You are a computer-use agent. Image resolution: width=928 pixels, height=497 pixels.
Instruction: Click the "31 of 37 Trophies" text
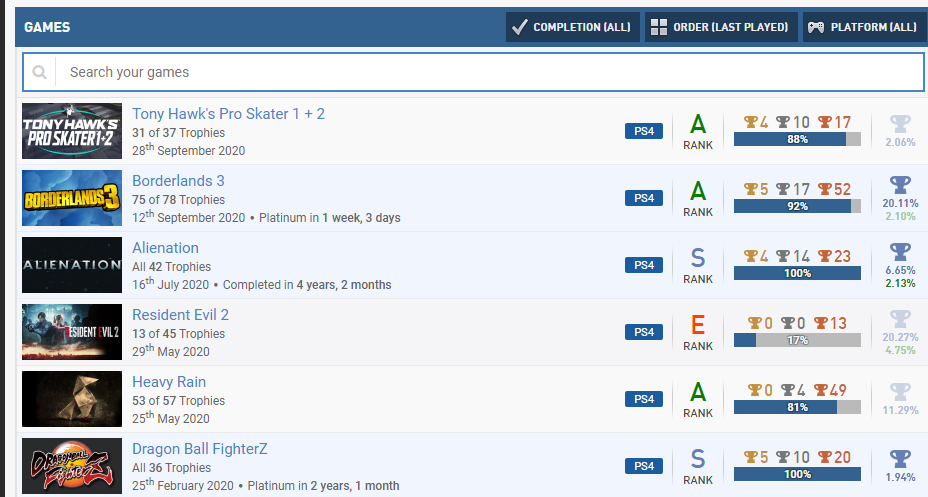pyautogui.click(x=178, y=133)
